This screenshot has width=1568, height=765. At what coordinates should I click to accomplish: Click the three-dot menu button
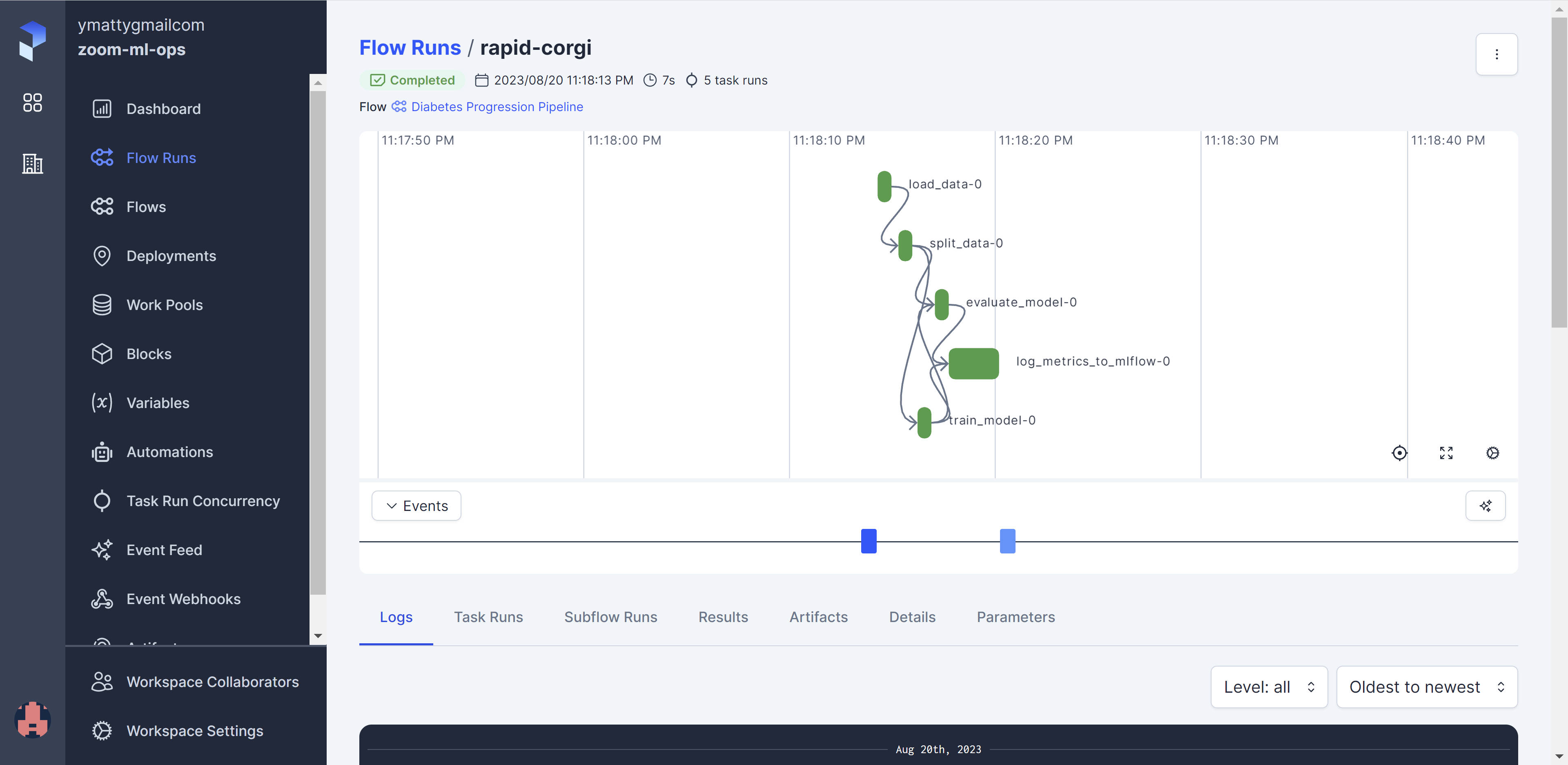(1497, 54)
